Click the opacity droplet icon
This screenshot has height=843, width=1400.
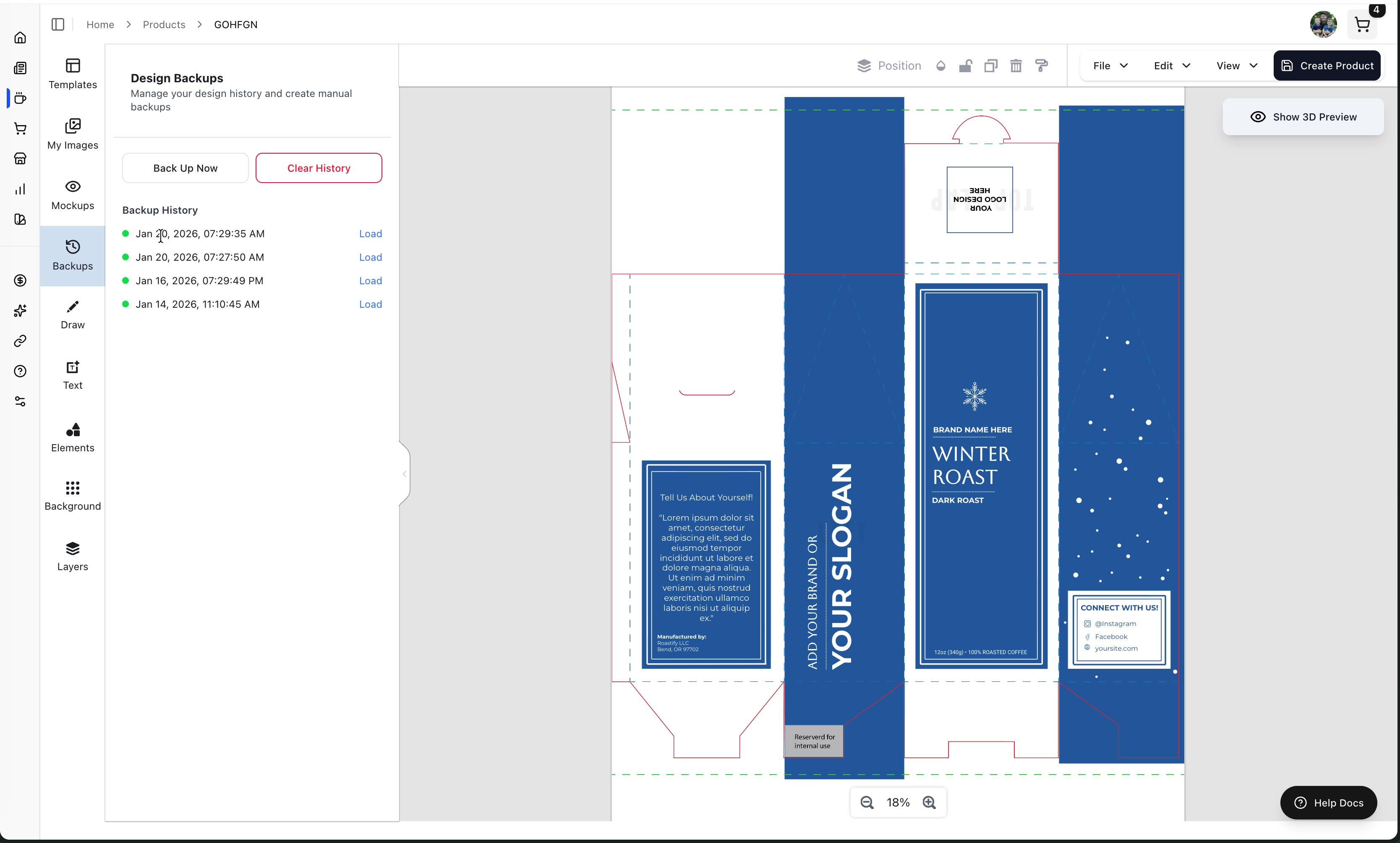point(941,66)
